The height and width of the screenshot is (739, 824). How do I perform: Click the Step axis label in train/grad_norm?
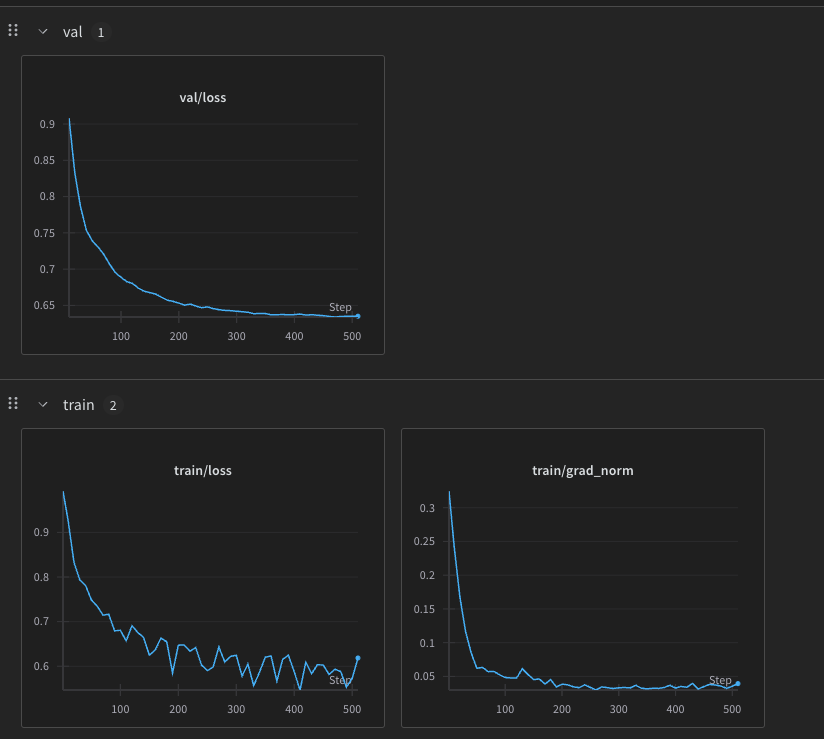tap(720, 681)
